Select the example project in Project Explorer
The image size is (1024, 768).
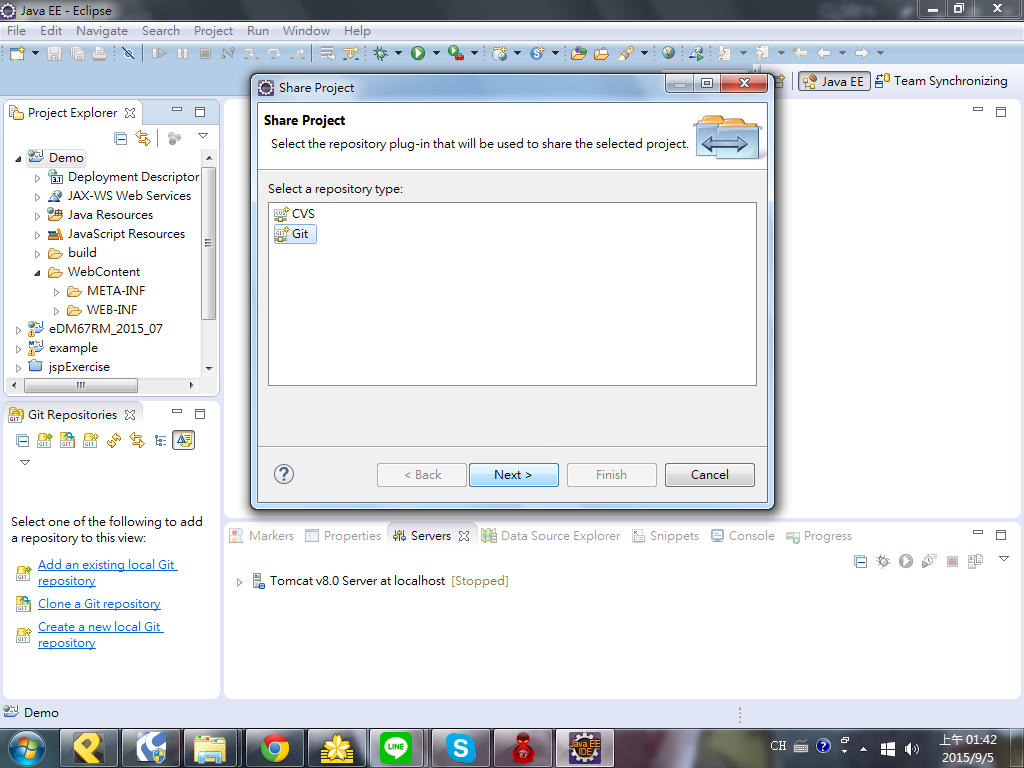(63, 348)
